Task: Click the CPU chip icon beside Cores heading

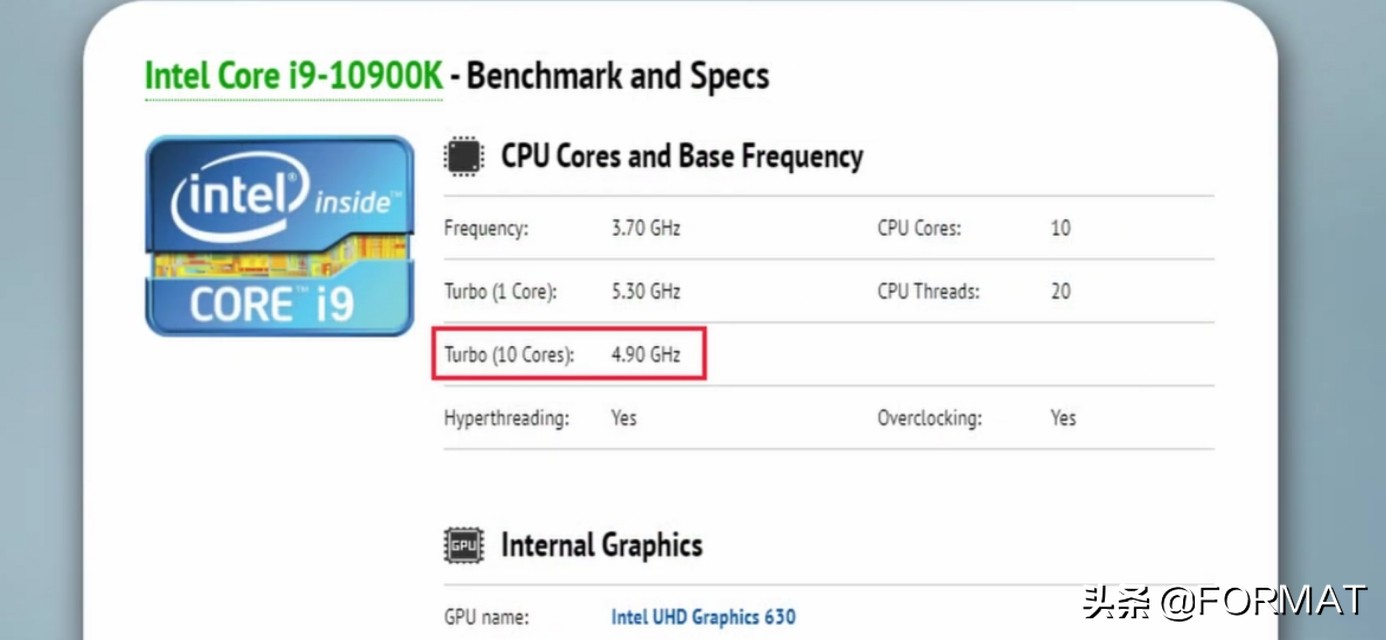Action: pyautogui.click(x=463, y=157)
